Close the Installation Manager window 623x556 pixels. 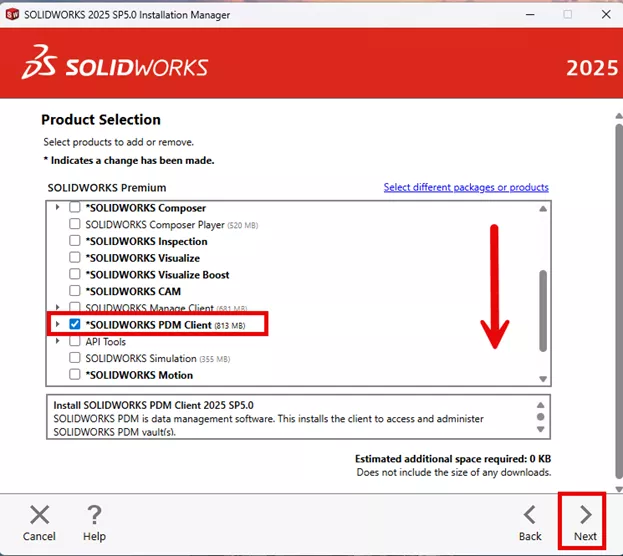pyautogui.click(x=606, y=14)
